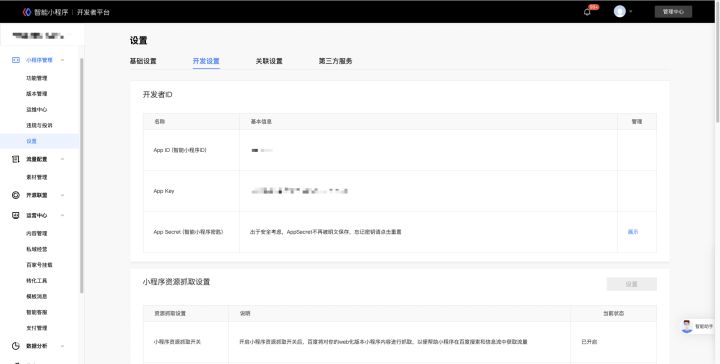Click the user avatar icon
Viewport: 720px width, 364px height.
pos(619,11)
